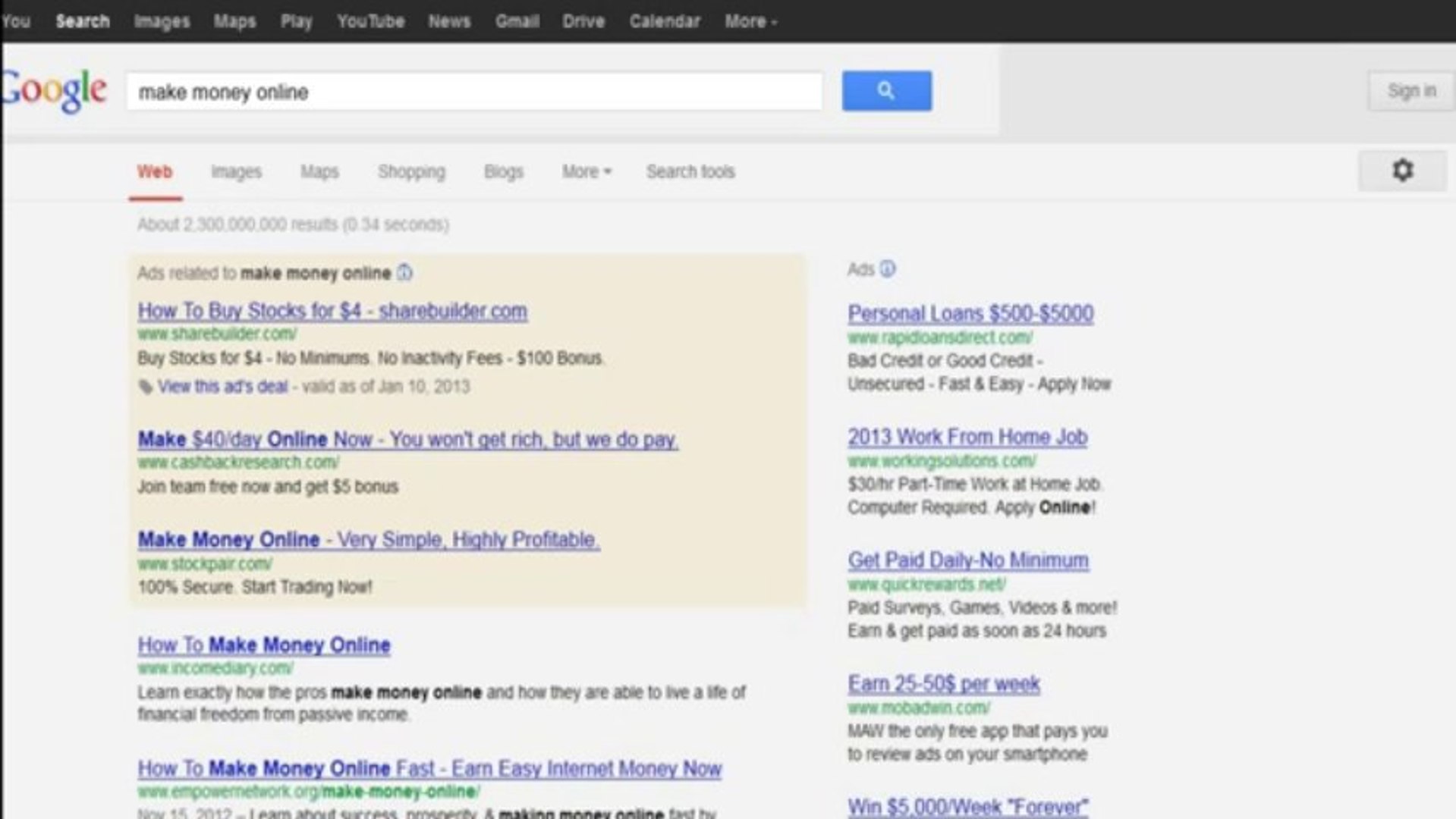This screenshot has width=1456, height=819.
Task: Click 'View this ad's deal' link
Action: click(x=223, y=387)
